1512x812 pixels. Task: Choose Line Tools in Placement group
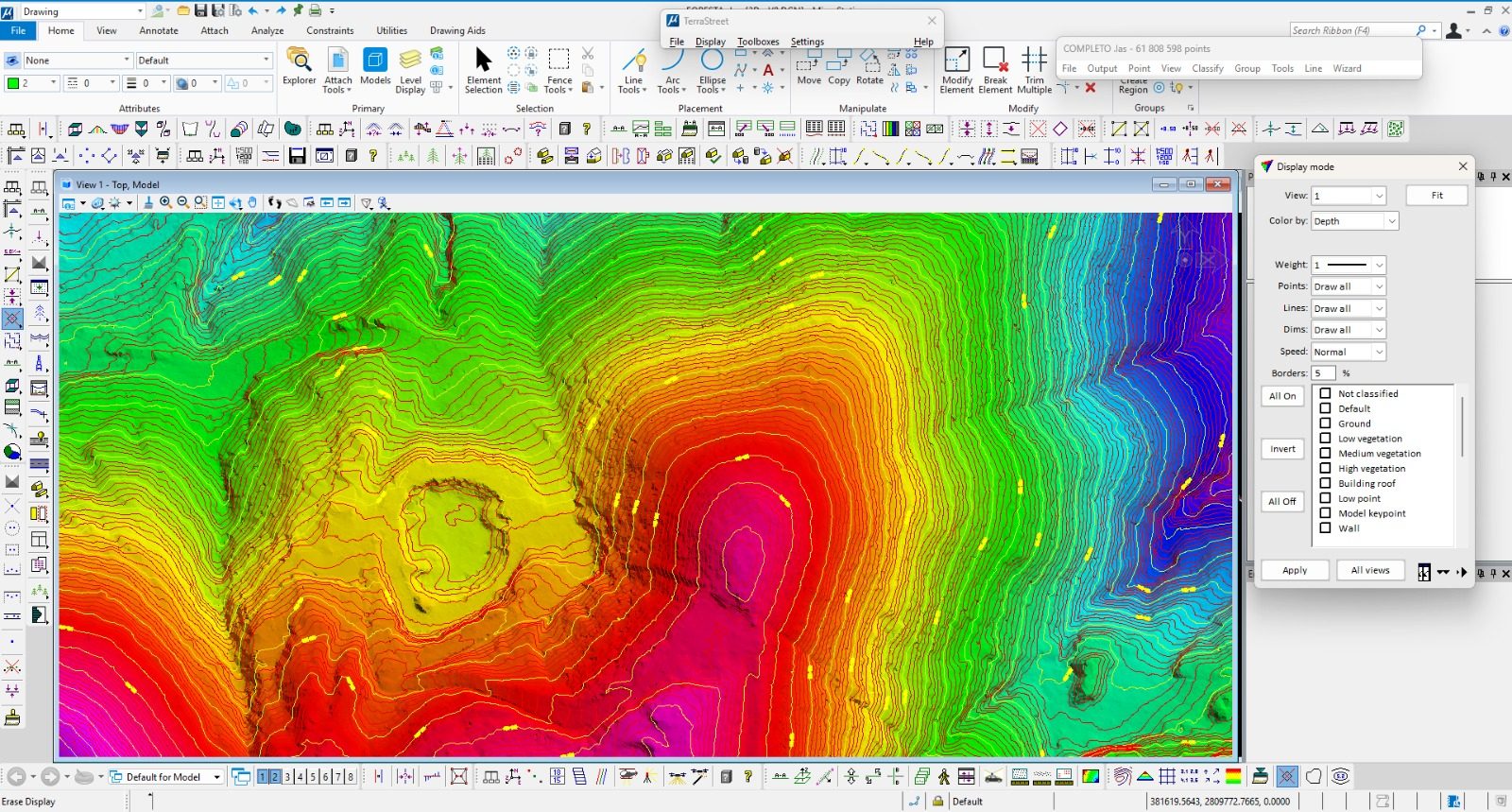(632, 71)
